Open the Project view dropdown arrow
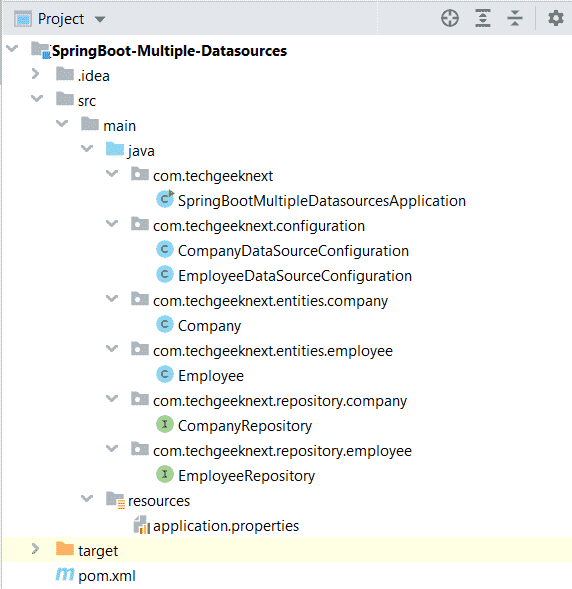The height and width of the screenshot is (589, 572). (100, 19)
